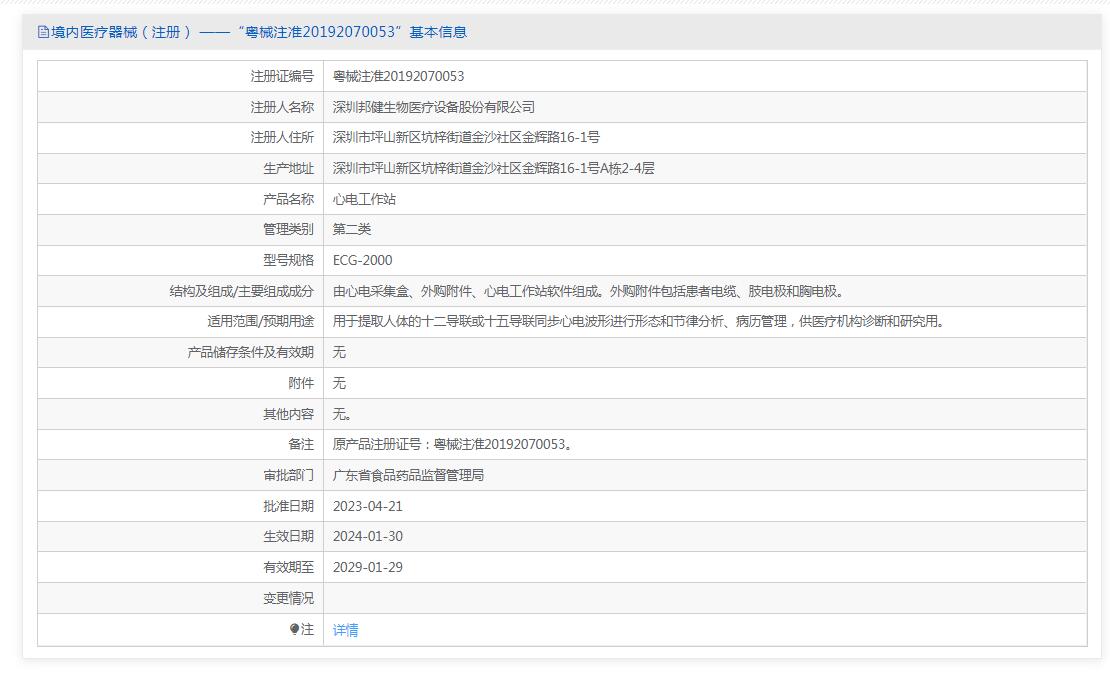Click the 无 value in 附件 row
The image size is (1110, 686).
tap(339, 383)
